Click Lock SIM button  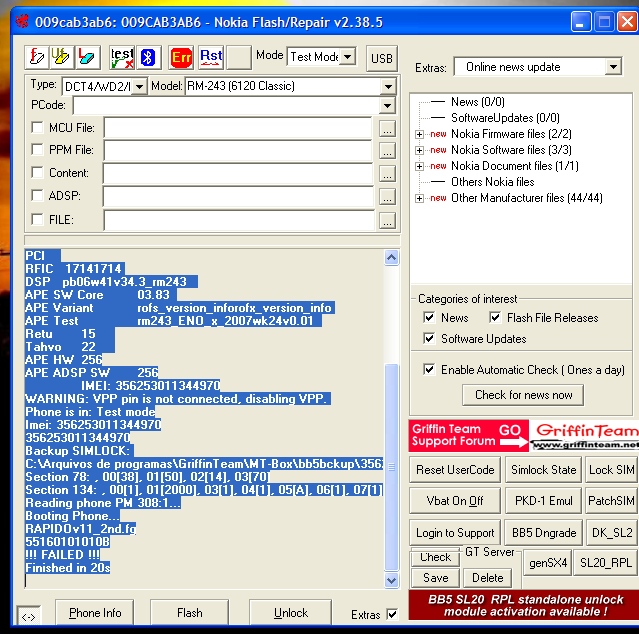(611, 470)
